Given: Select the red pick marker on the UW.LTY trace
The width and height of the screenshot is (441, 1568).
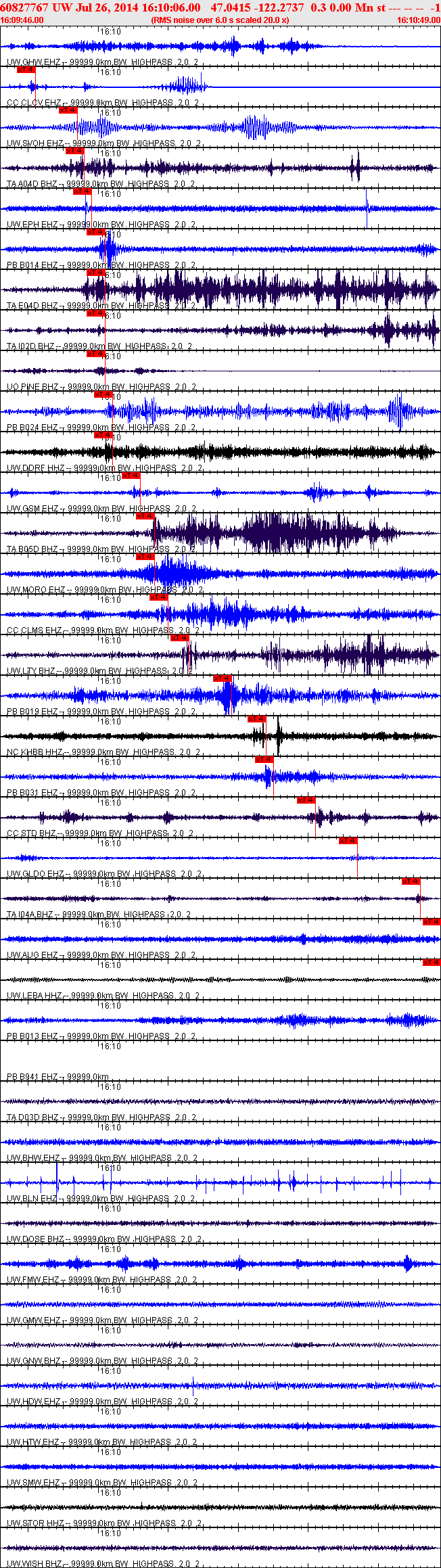Looking at the screenshot, I should click(x=180, y=638).
